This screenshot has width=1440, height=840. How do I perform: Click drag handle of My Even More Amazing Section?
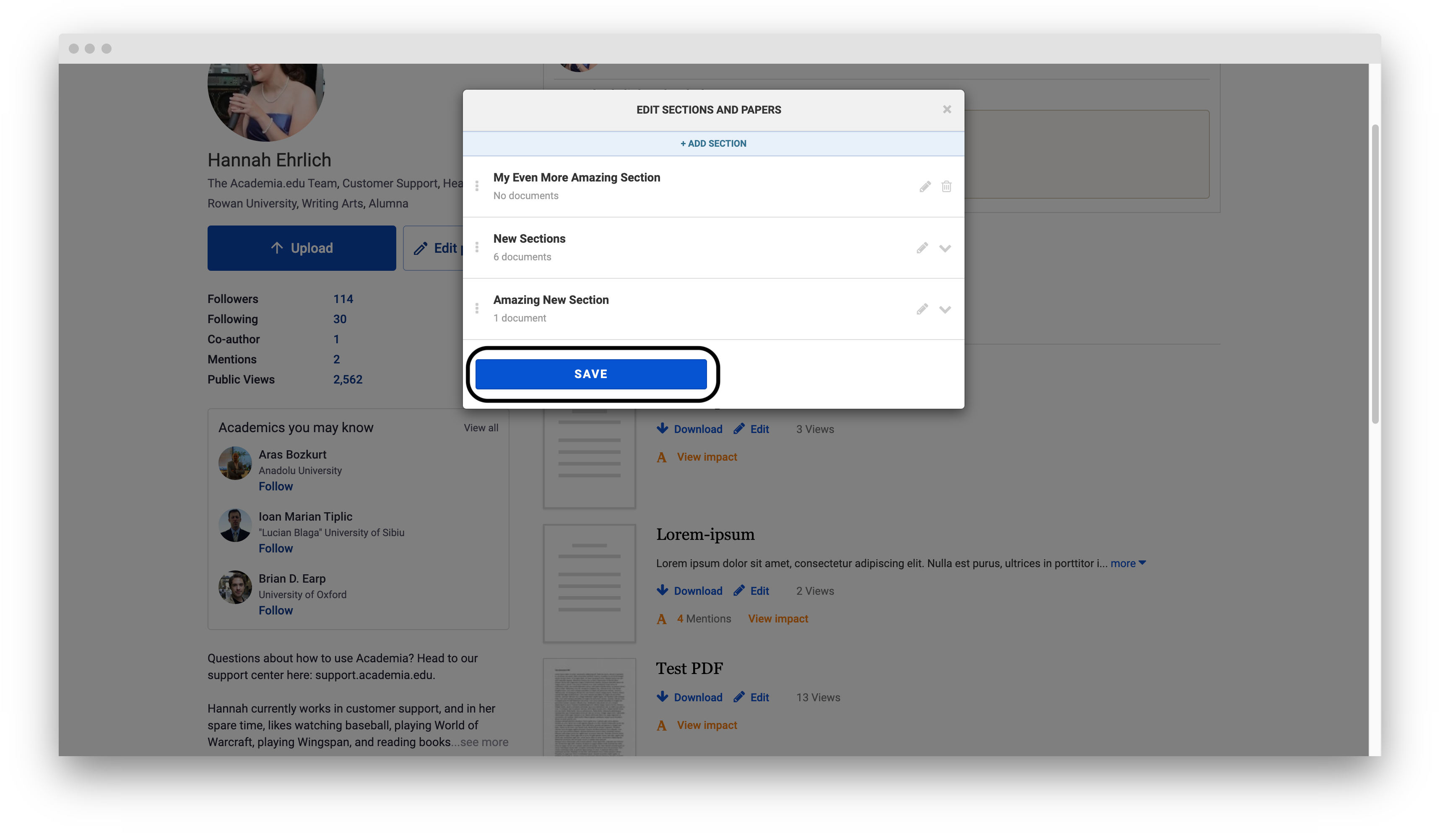point(476,186)
